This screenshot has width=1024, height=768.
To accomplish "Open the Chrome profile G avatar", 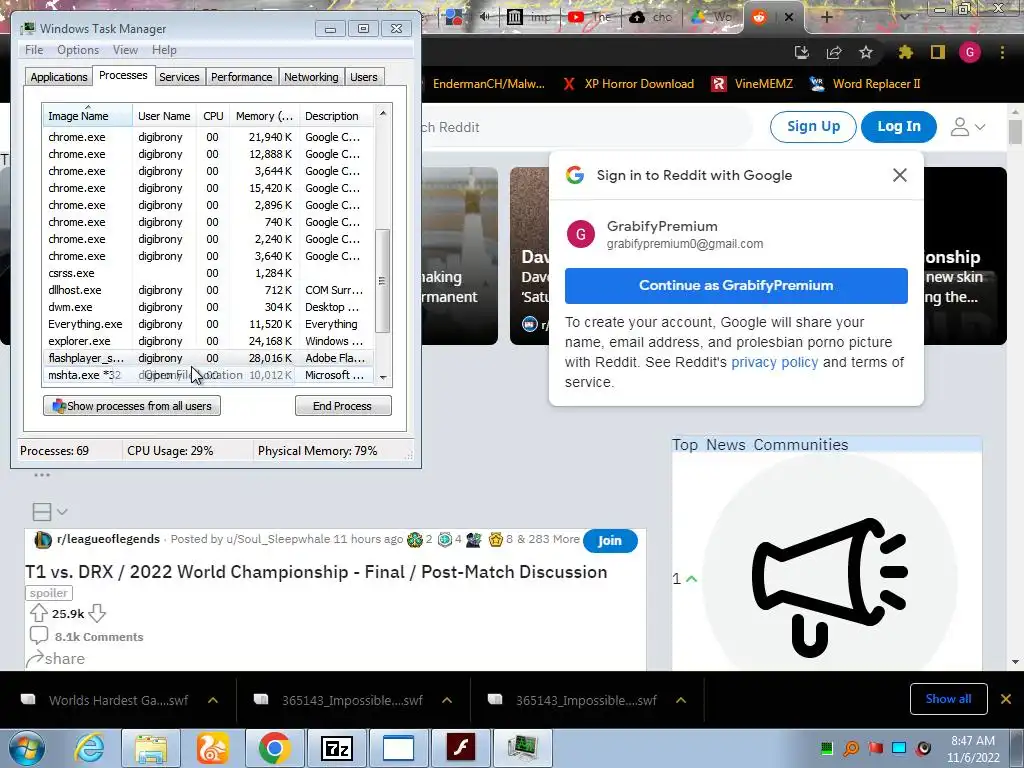I will click(970, 52).
